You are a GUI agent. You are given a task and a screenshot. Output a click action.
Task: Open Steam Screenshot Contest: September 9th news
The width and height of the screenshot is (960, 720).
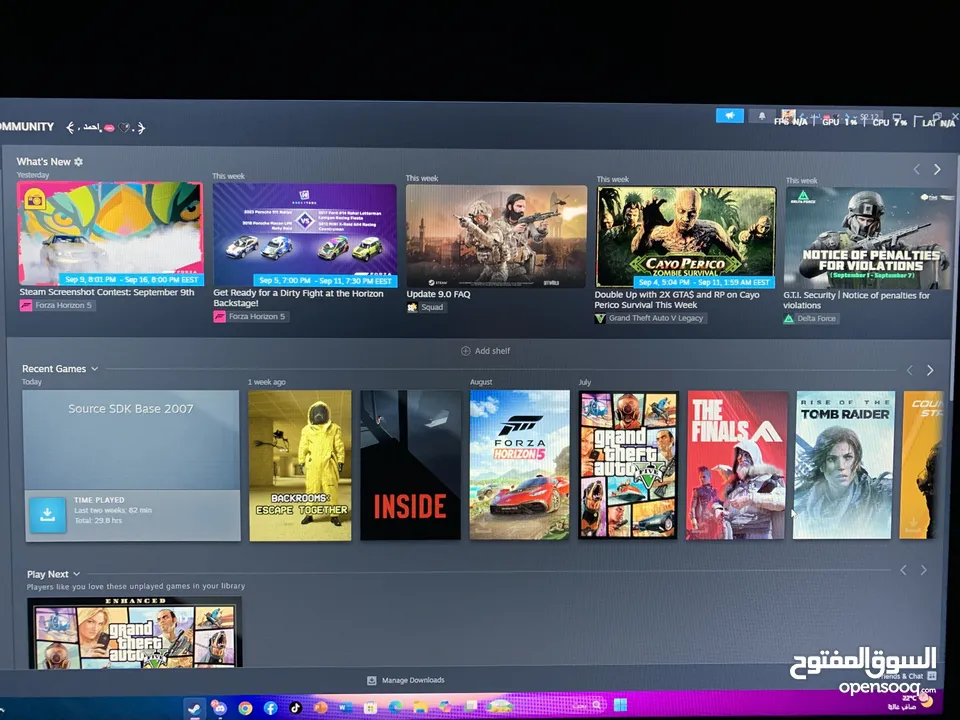pos(107,292)
